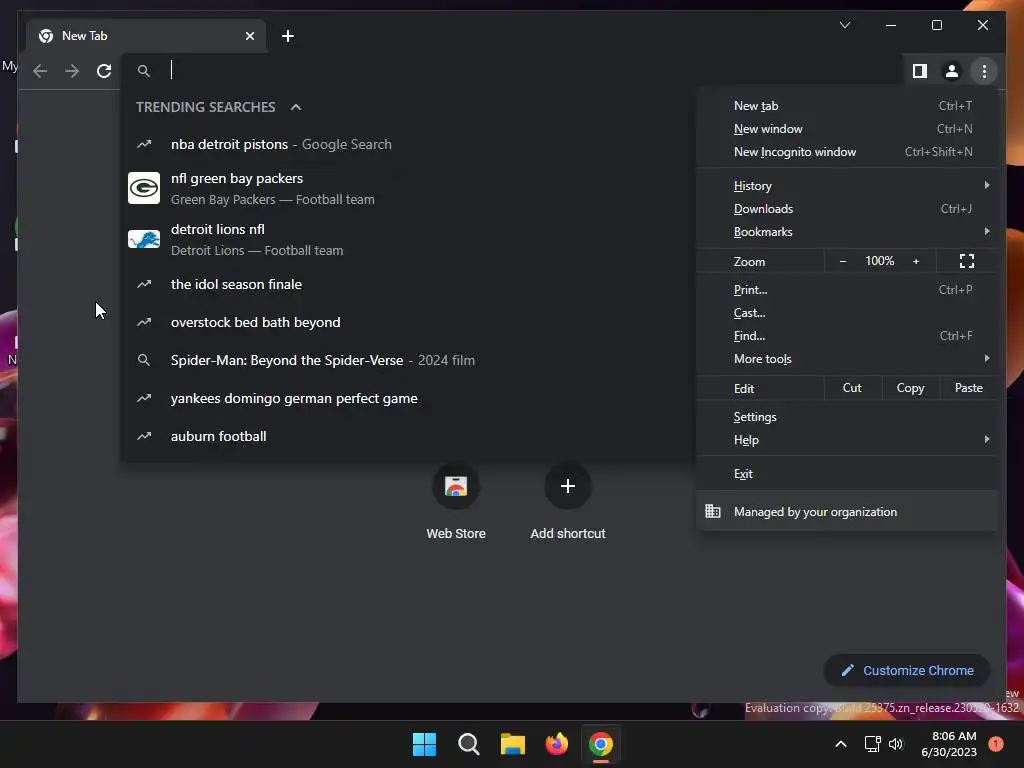
Task: Click the building icon beside Managed by your organization
Action: click(712, 511)
